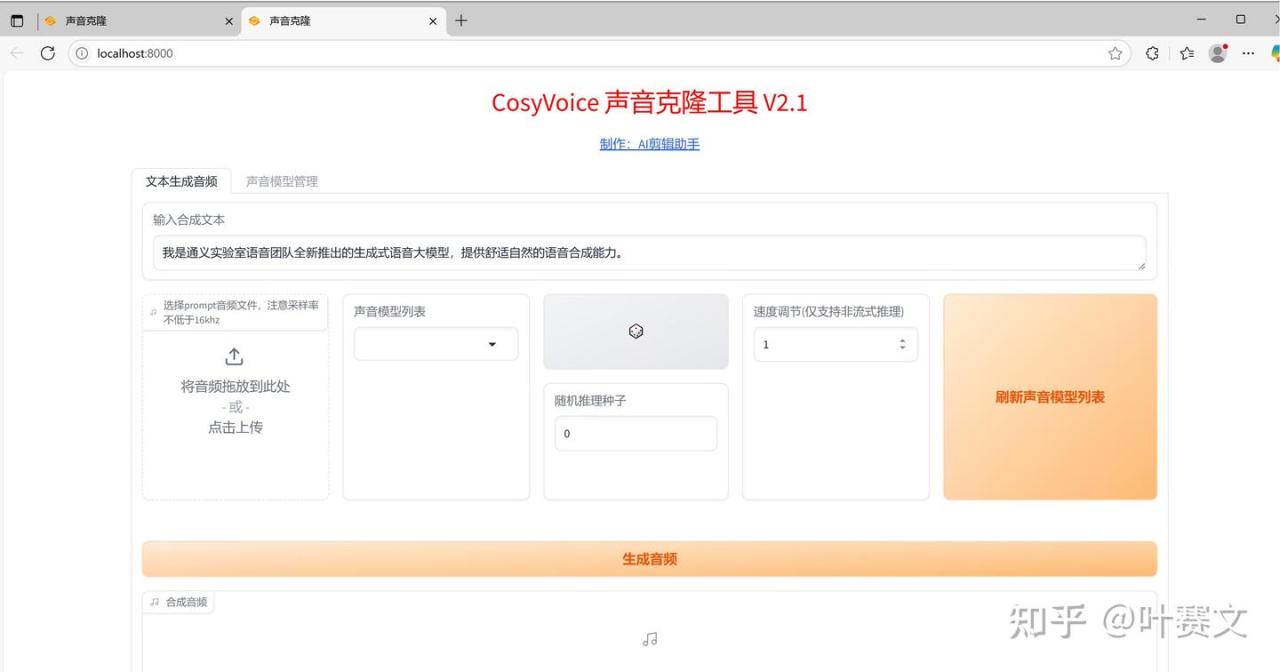
Task: Refresh the browser page
Action: pos(47,54)
